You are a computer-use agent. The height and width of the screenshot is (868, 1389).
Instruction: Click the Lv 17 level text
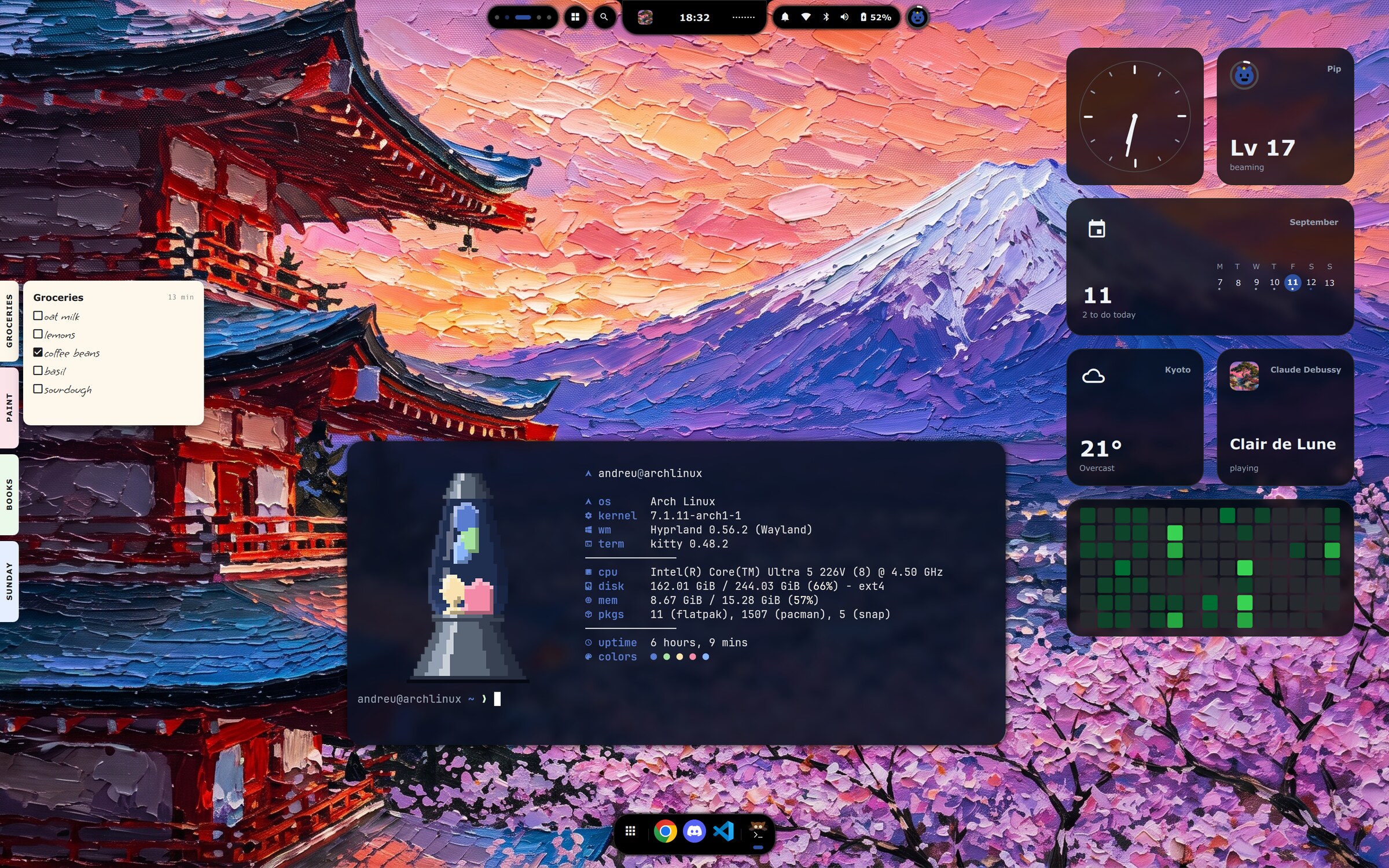1262,148
